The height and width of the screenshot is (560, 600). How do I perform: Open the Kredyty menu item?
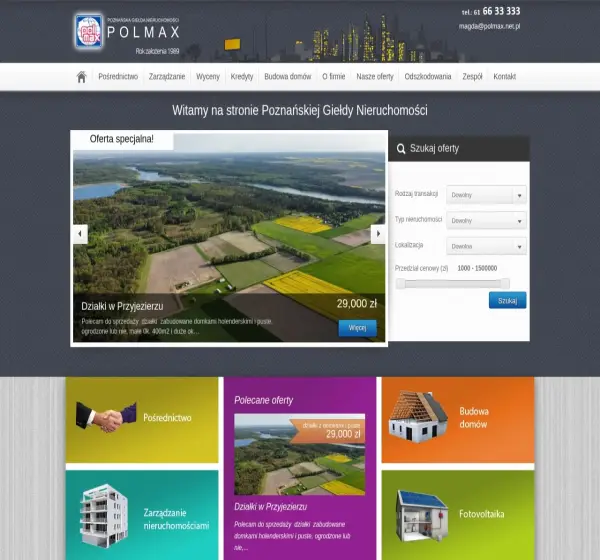[242, 77]
